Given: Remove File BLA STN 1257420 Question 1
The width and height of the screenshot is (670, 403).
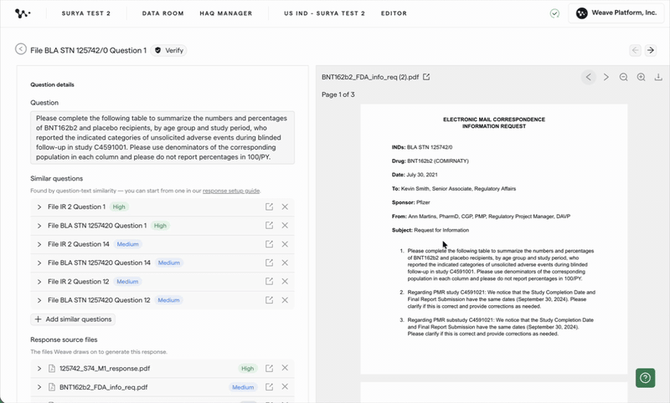Looking at the screenshot, I should [x=285, y=225].
